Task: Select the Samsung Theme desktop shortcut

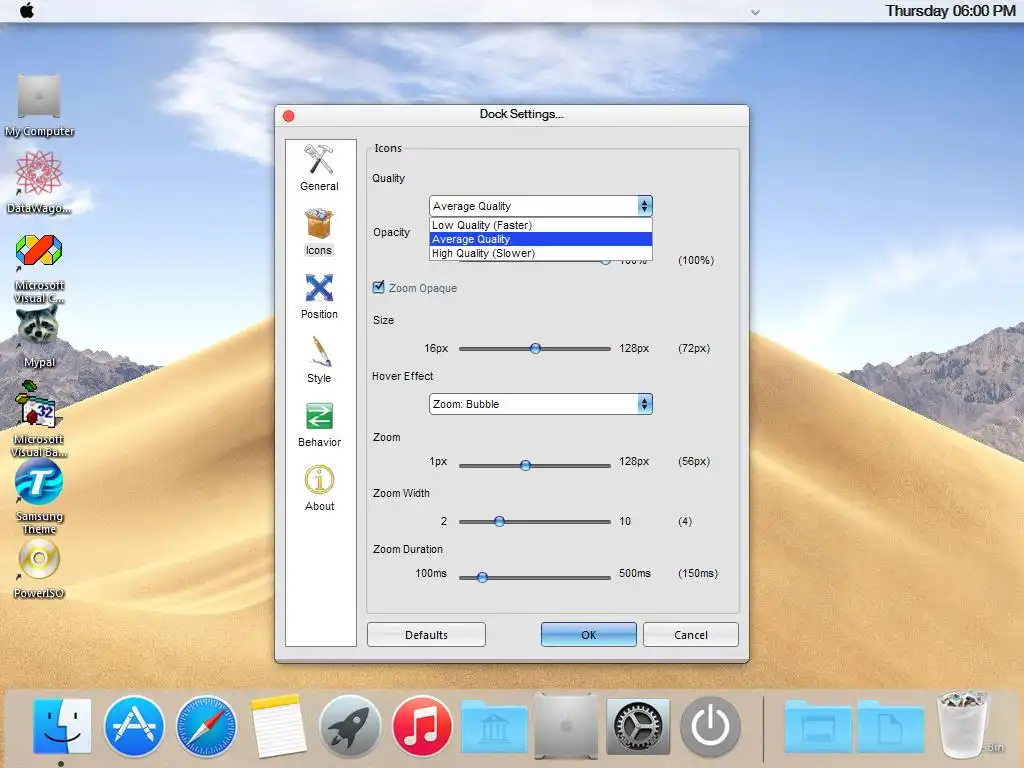Action: click(39, 497)
